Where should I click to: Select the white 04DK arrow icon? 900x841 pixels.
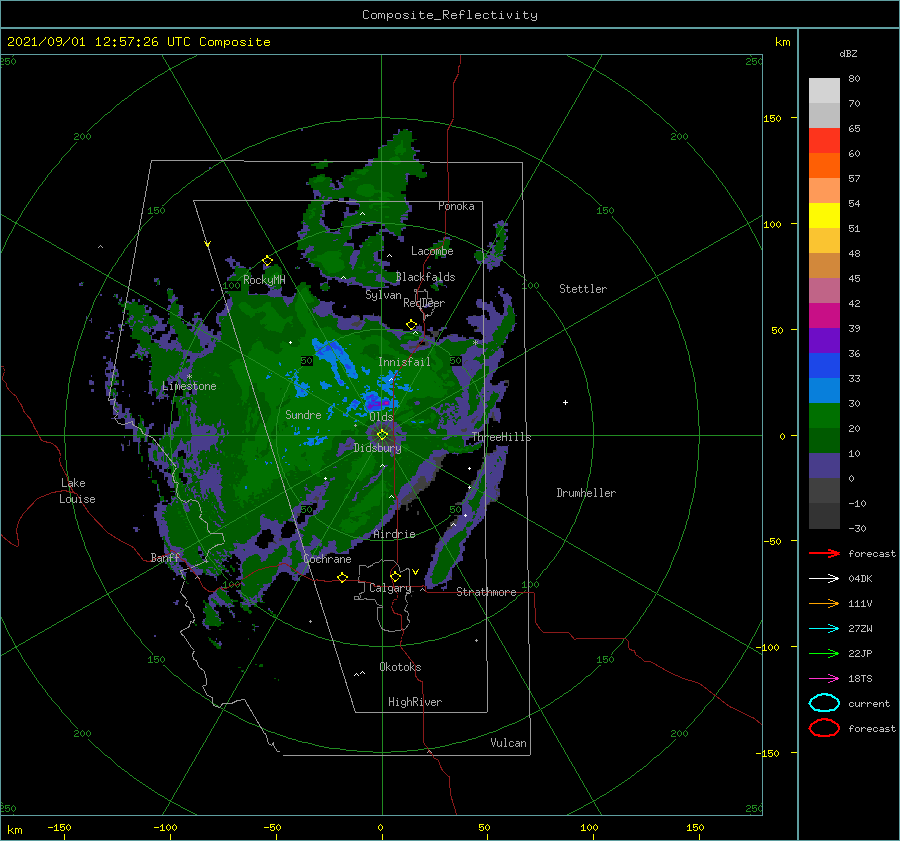(x=824, y=578)
